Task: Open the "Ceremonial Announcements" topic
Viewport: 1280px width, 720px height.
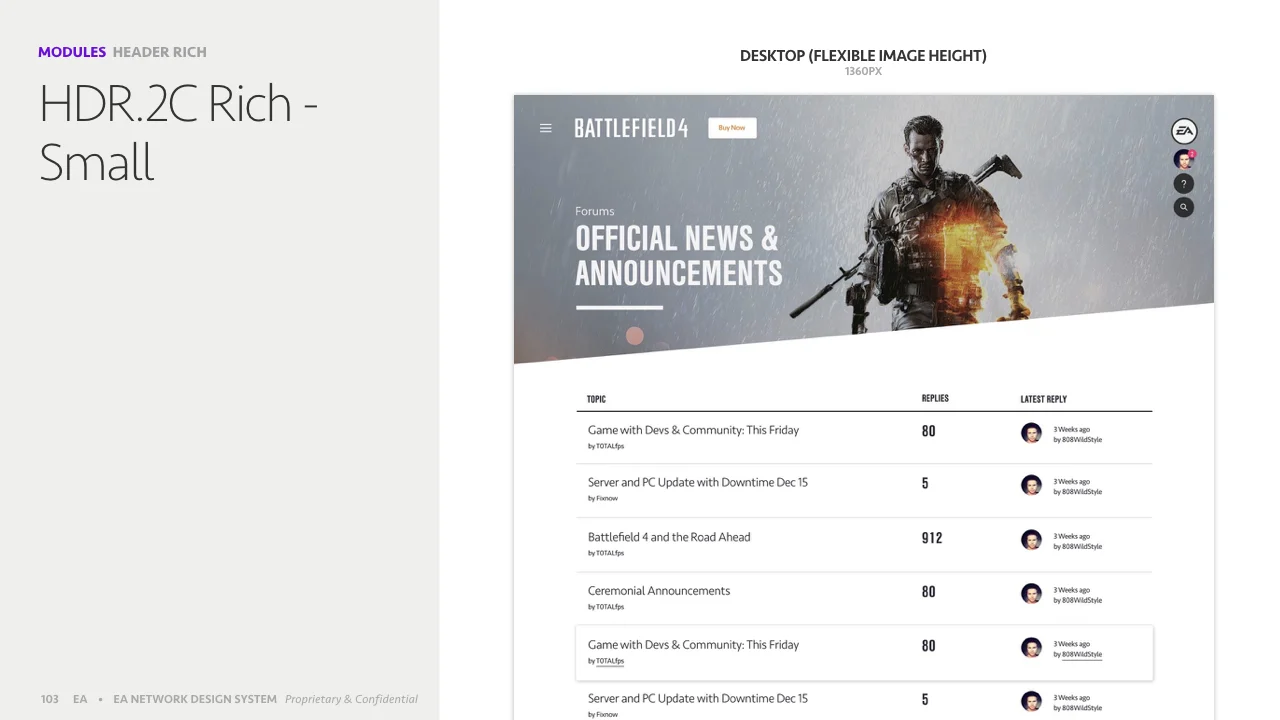Action: (x=659, y=591)
